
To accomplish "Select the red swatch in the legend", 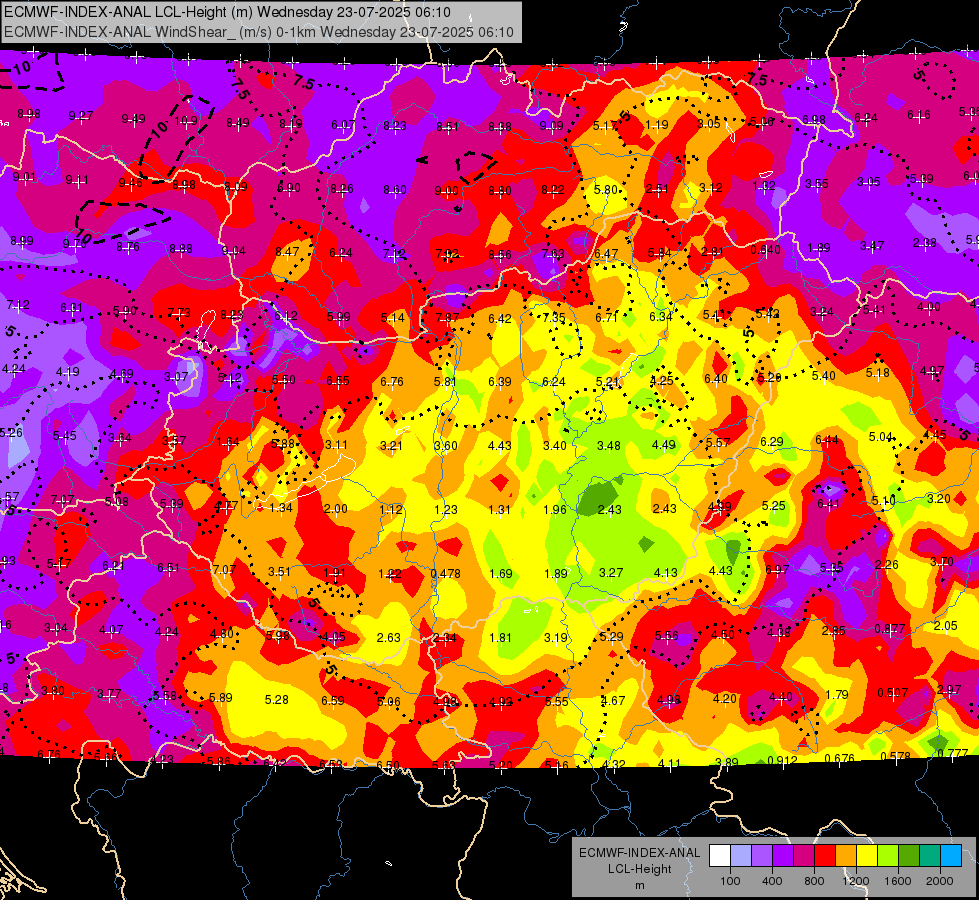I will point(825,856).
